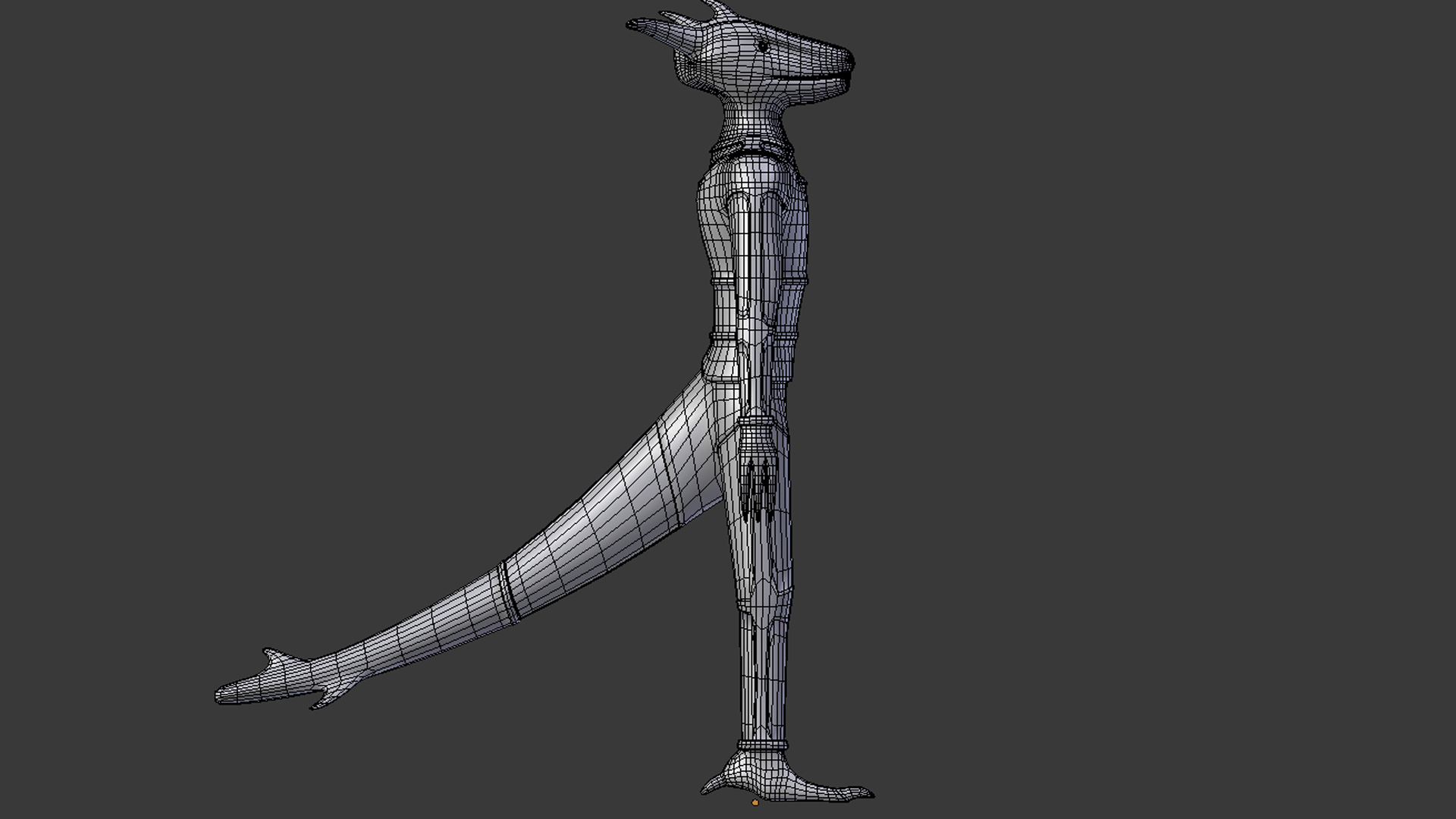Click the character's neck mesh
This screenshot has width=1456, height=819.
[x=751, y=118]
